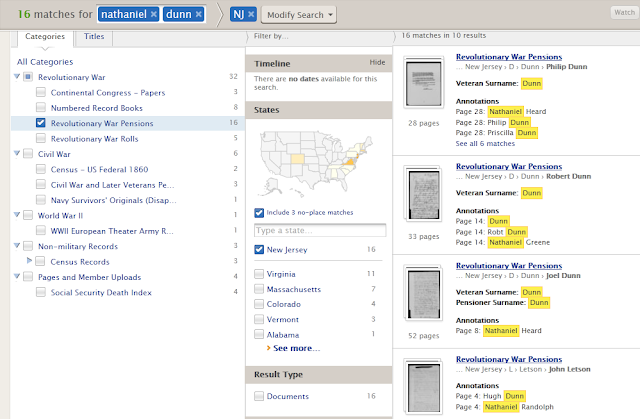Open Joel Dunn pension document thumbnail
The width and height of the screenshot is (640, 419).
(423, 293)
